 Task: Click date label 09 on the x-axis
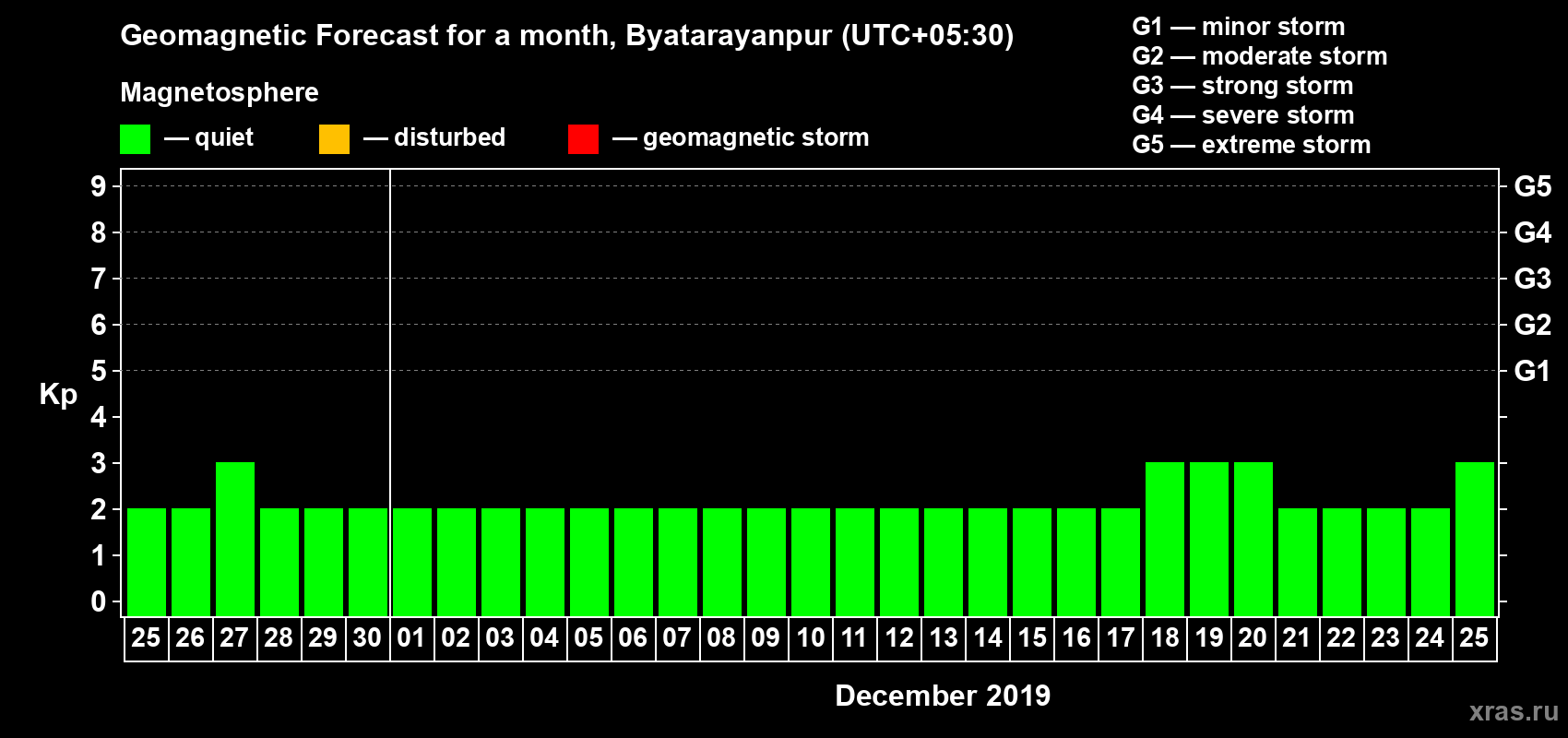tap(766, 637)
